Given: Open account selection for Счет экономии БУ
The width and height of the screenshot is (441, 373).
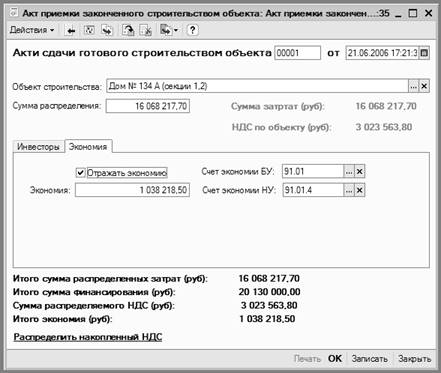Looking at the screenshot, I should point(349,172).
